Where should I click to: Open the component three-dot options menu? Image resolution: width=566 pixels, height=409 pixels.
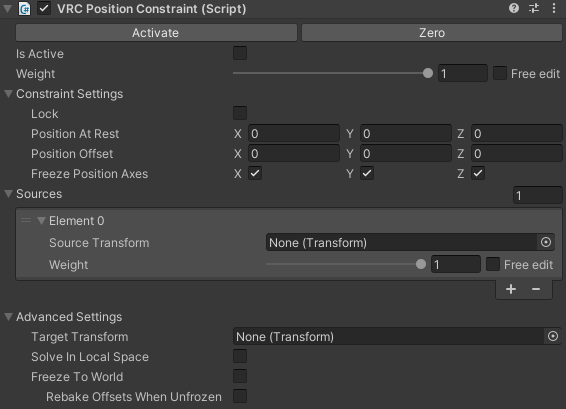554,8
